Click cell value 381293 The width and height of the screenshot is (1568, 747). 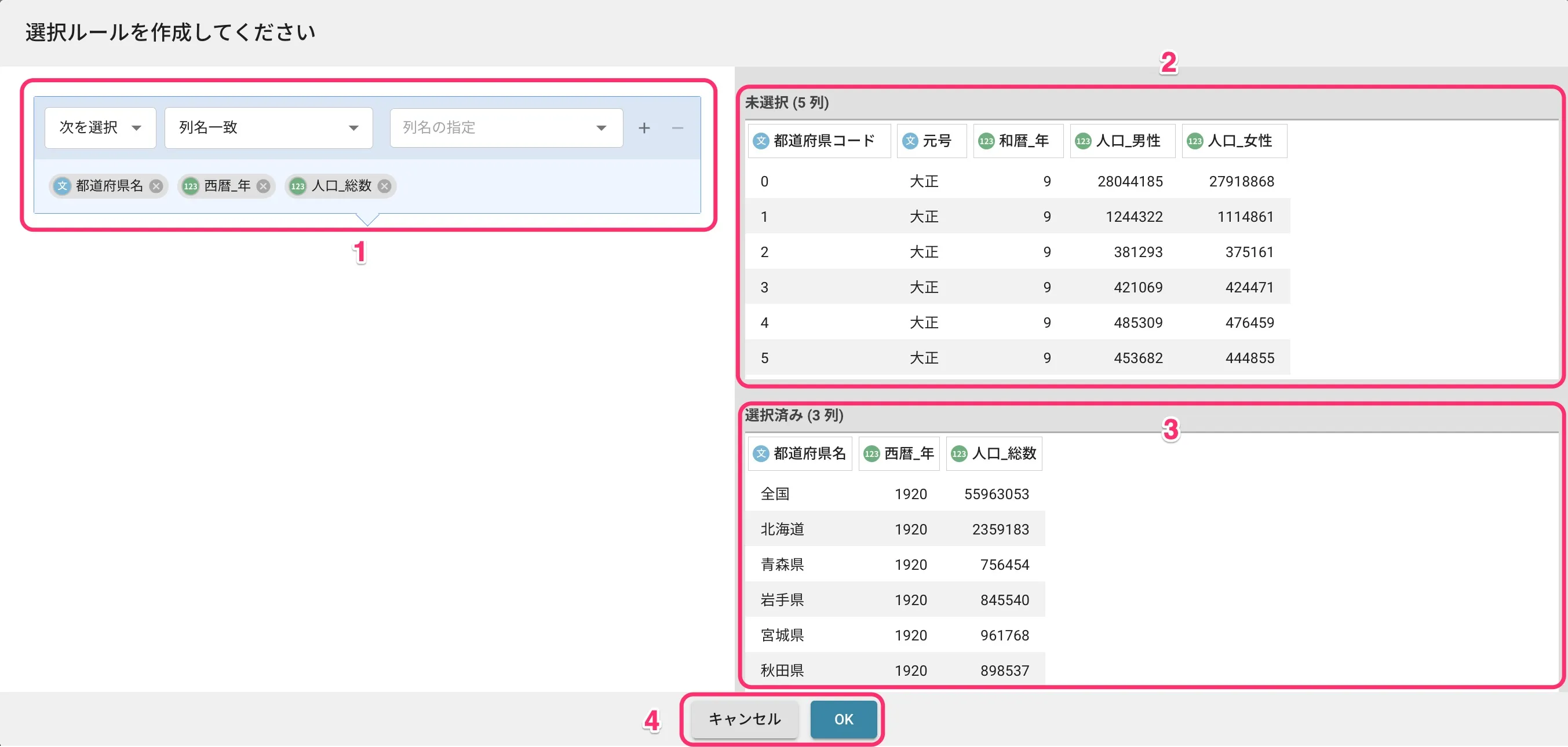tap(1138, 252)
